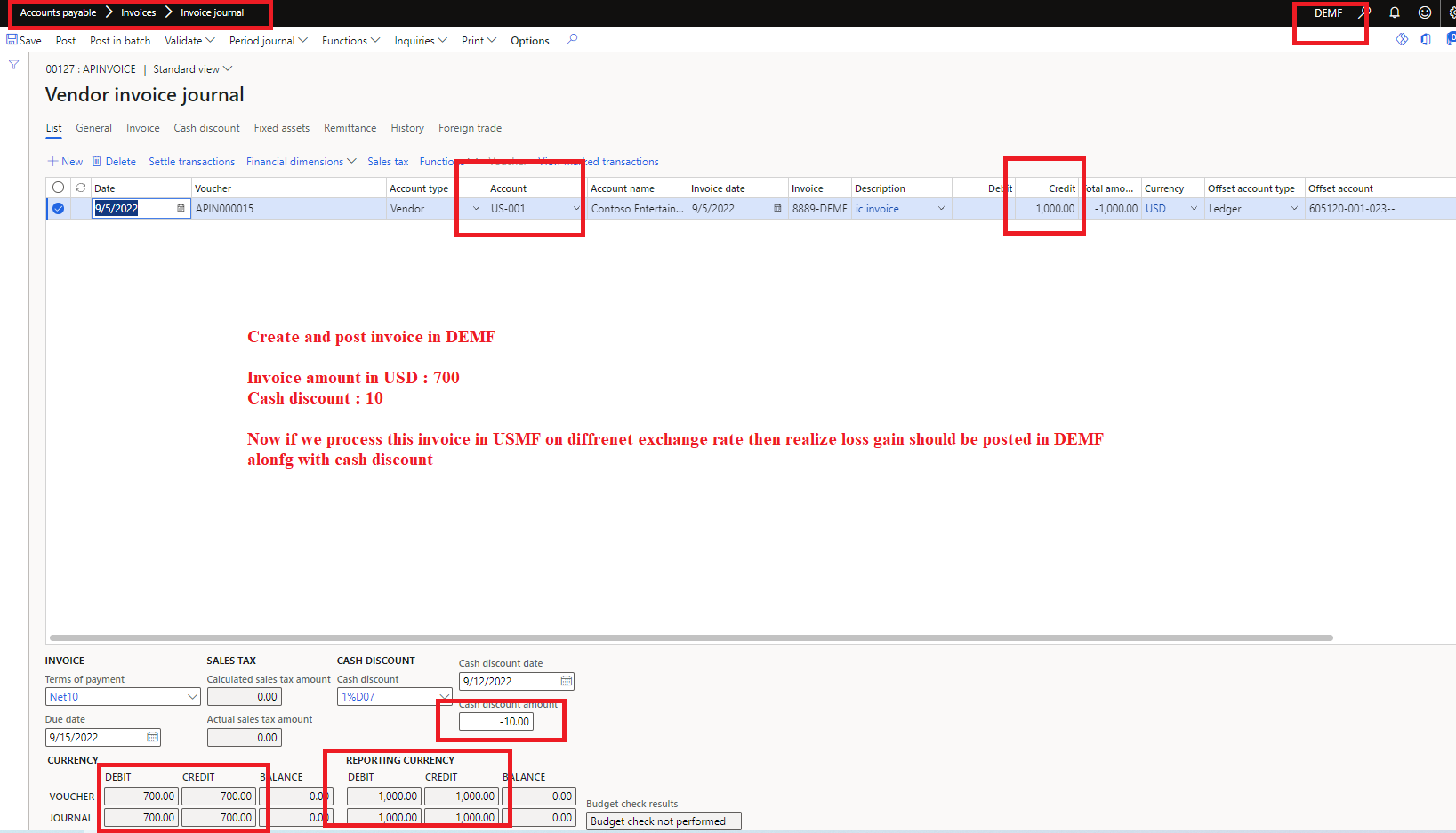The image size is (1456, 833).
Task: Click the refresh icon in the grid header
Action: [x=79, y=188]
